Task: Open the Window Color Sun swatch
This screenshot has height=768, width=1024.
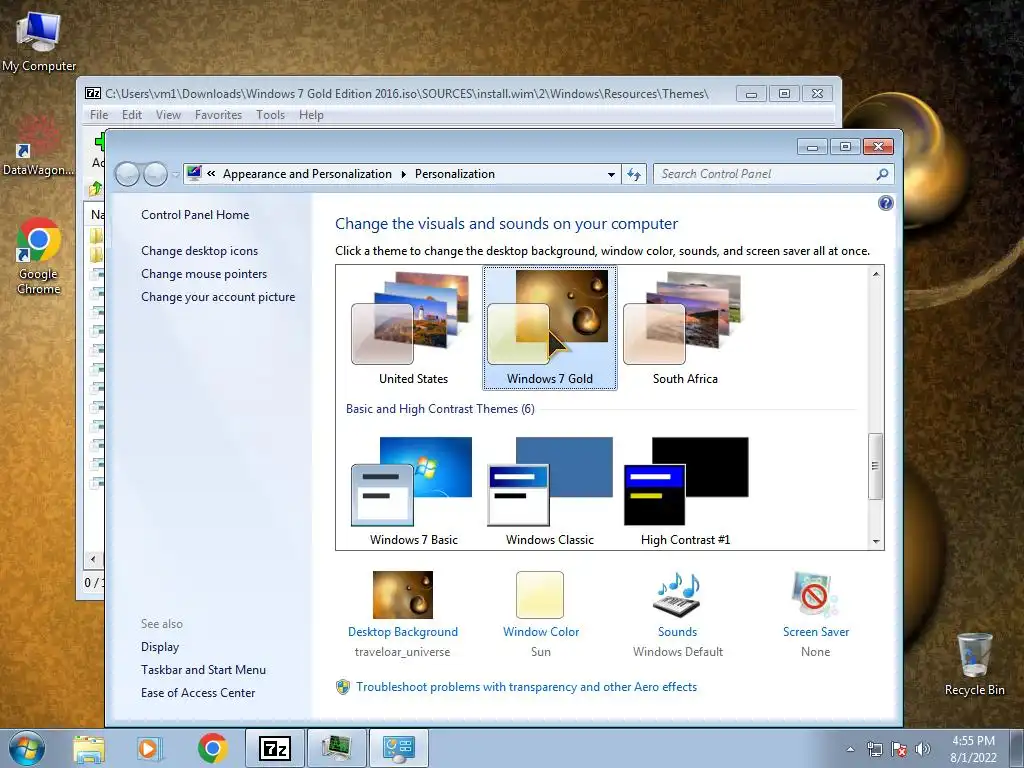Action: tap(540, 594)
